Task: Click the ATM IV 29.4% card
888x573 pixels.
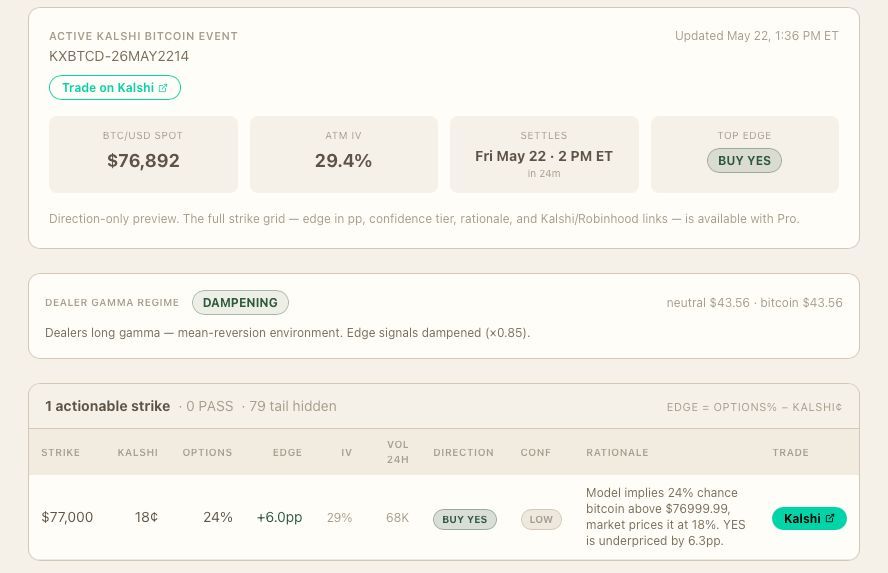Action: point(344,155)
